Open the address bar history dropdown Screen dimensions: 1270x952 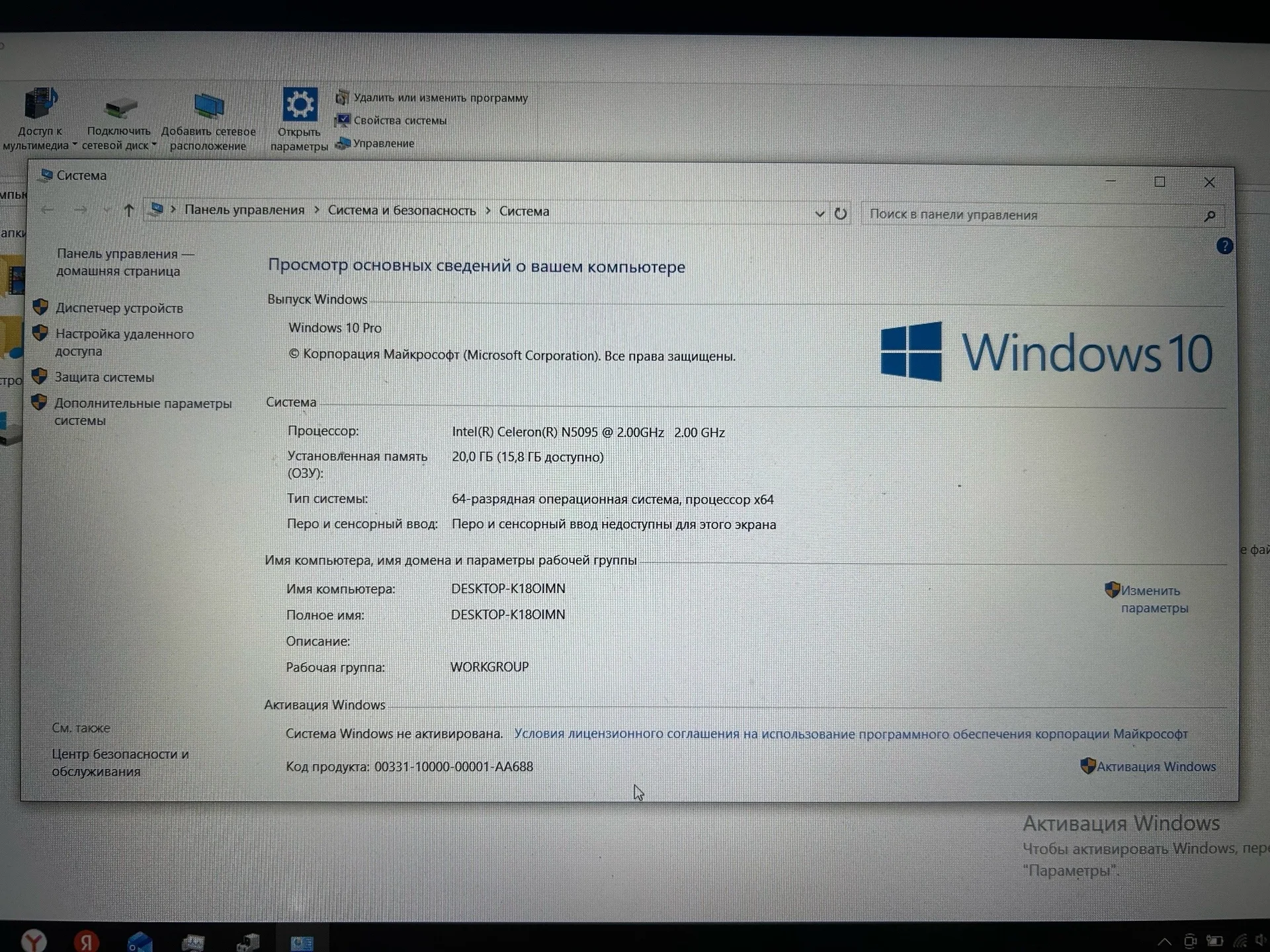tap(820, 214)
